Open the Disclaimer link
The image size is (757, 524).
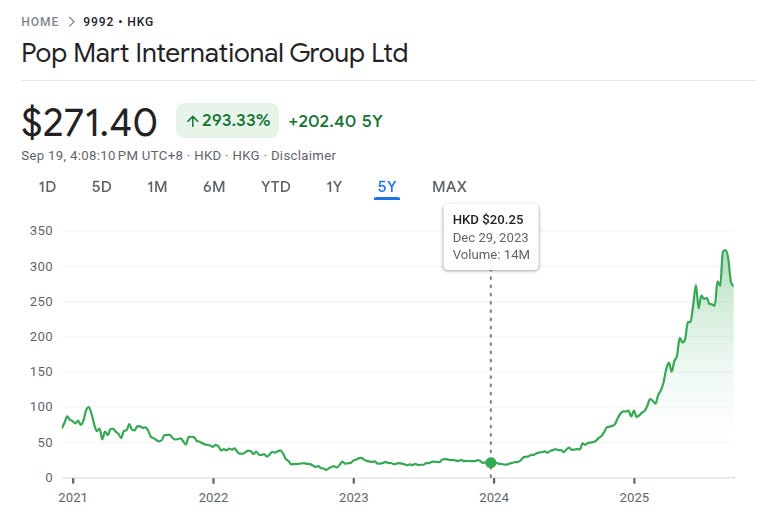coord(303,156)
